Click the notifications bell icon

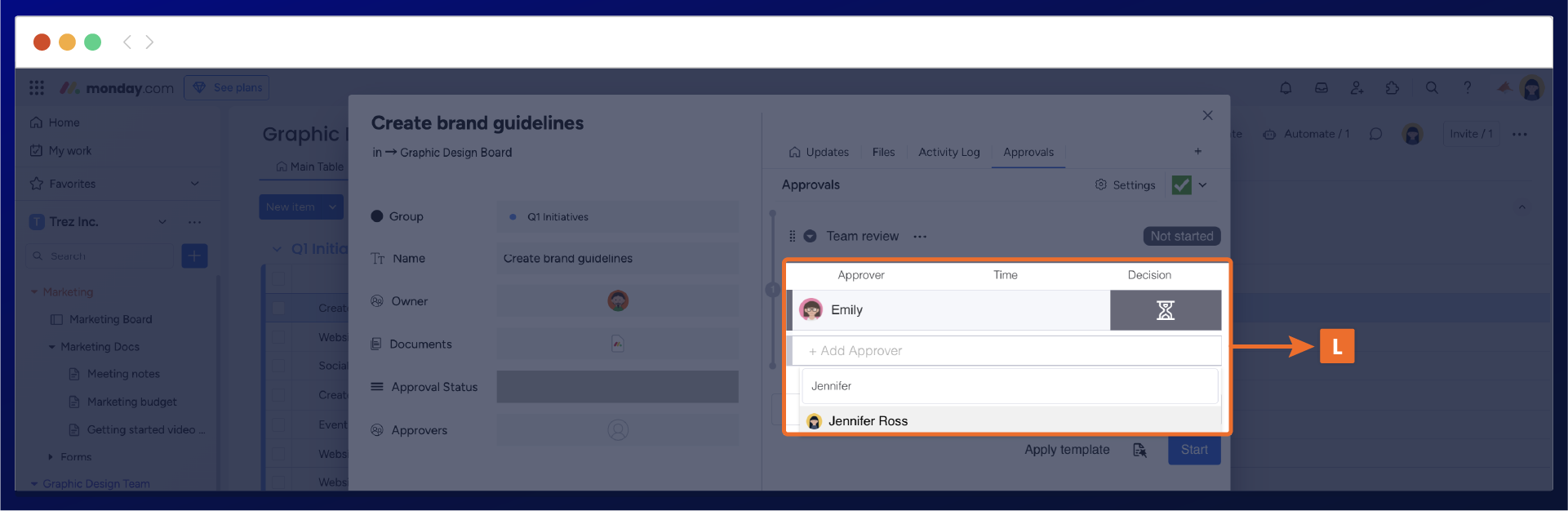coord(1286,88)
